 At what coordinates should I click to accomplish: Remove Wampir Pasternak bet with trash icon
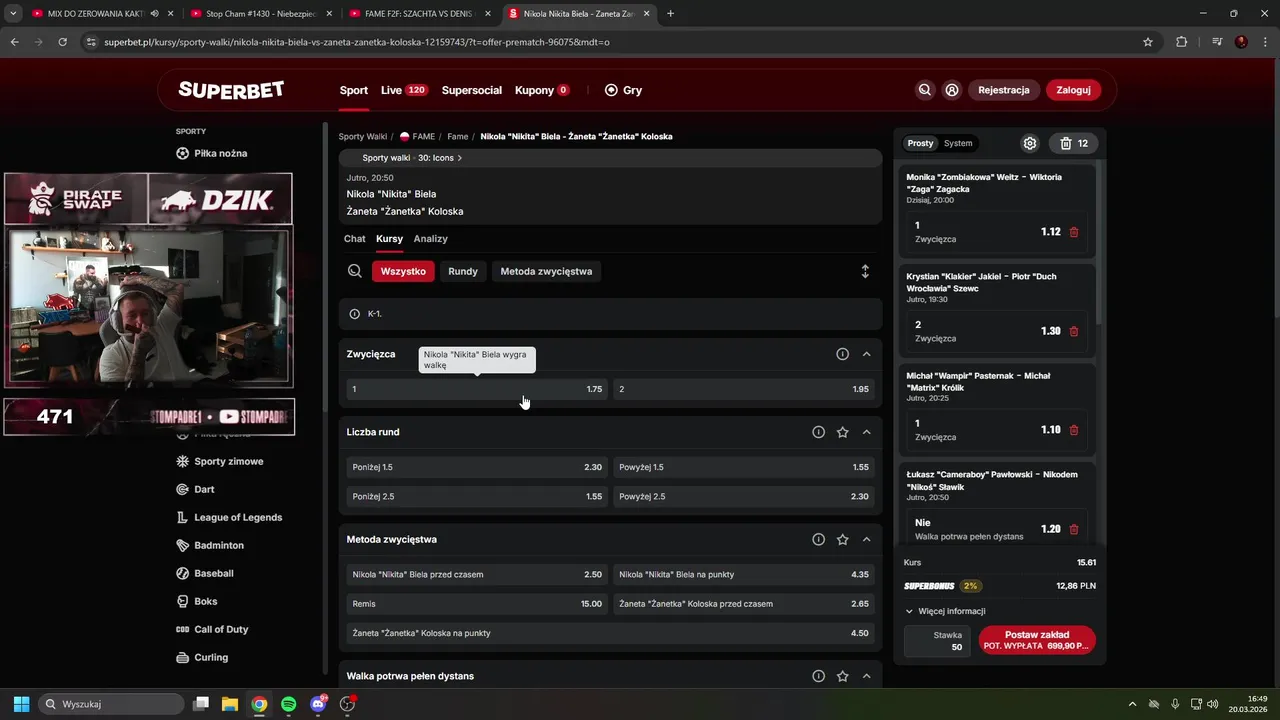pyautogui.click(x=1074, y=430)
